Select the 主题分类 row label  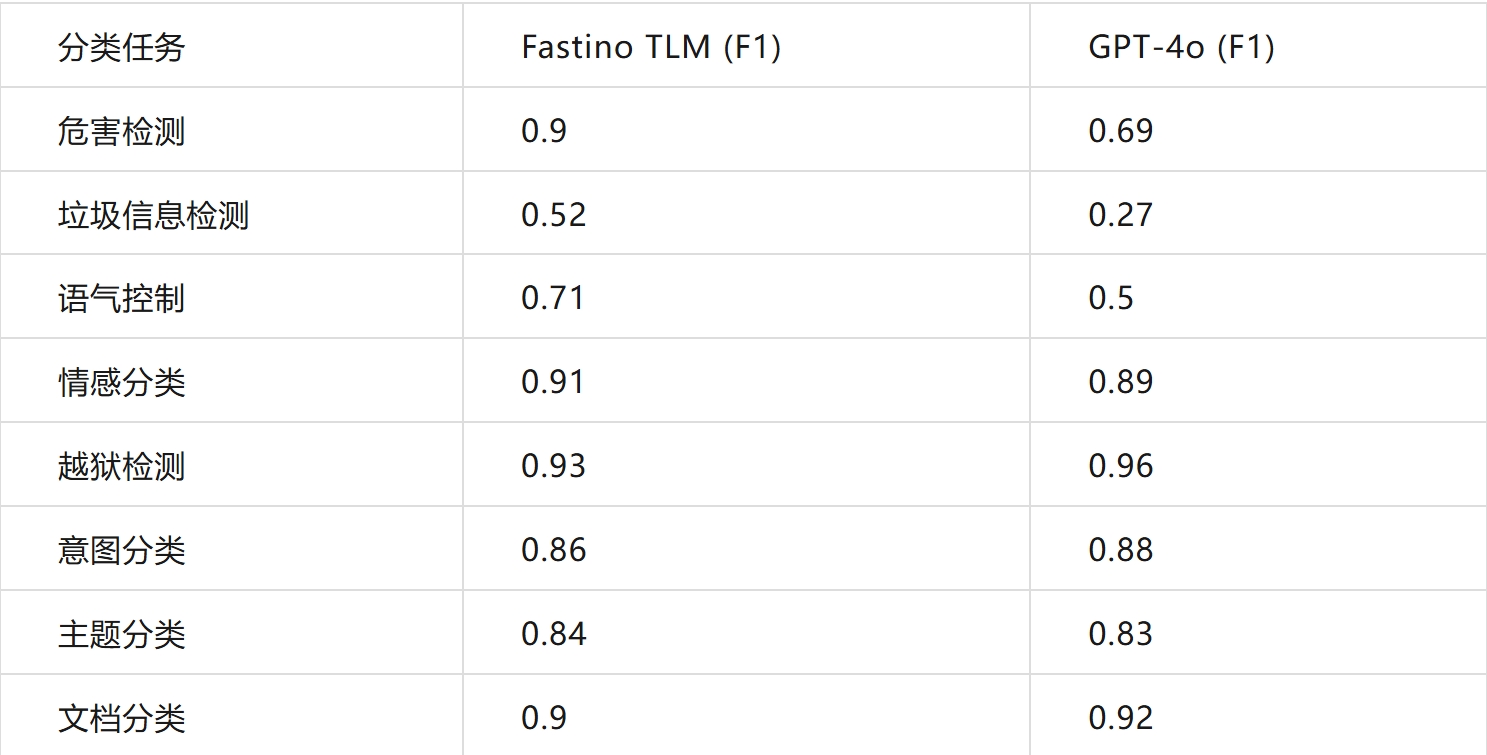(121, 634)
